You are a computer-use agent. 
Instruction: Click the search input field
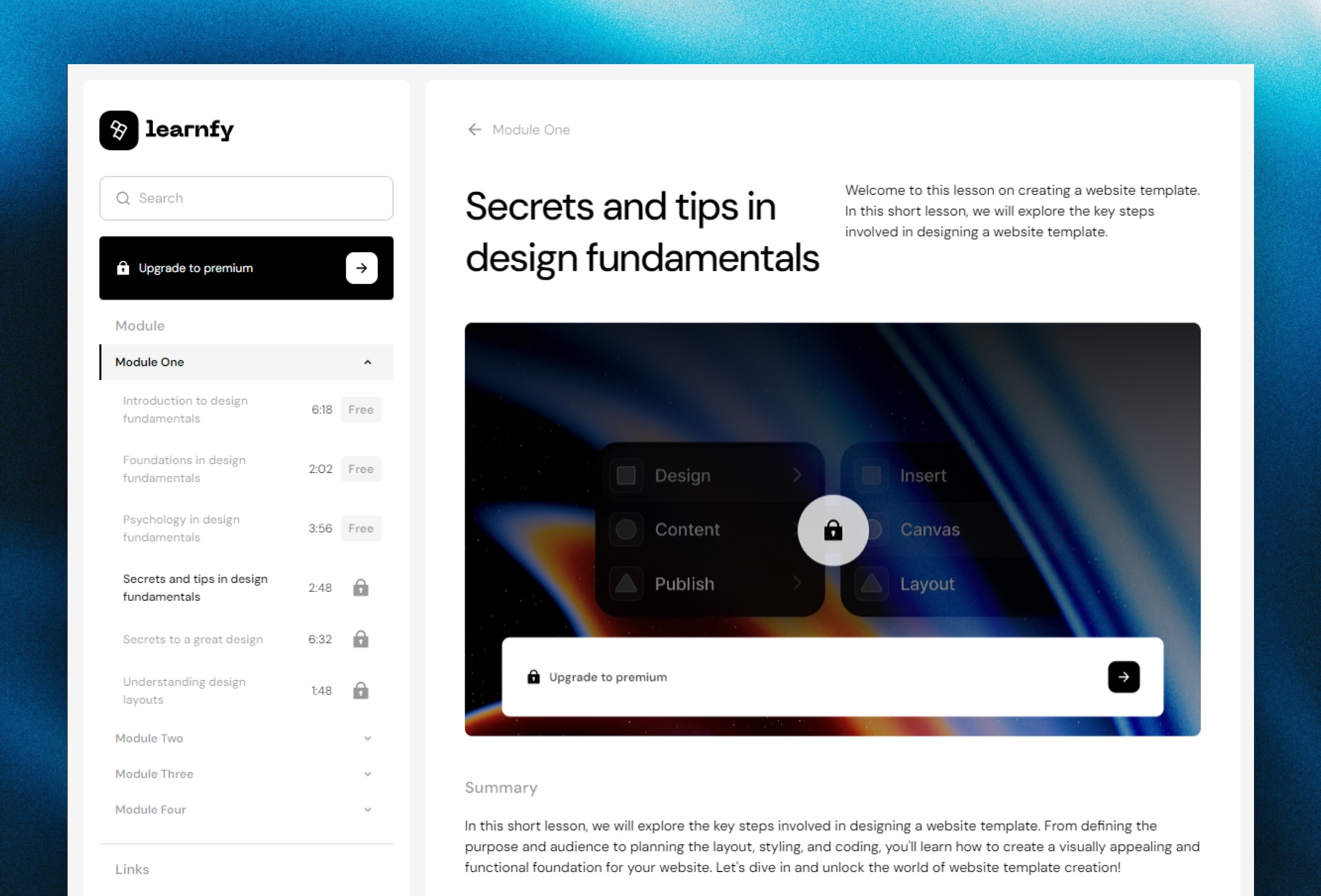pos(246,198)
